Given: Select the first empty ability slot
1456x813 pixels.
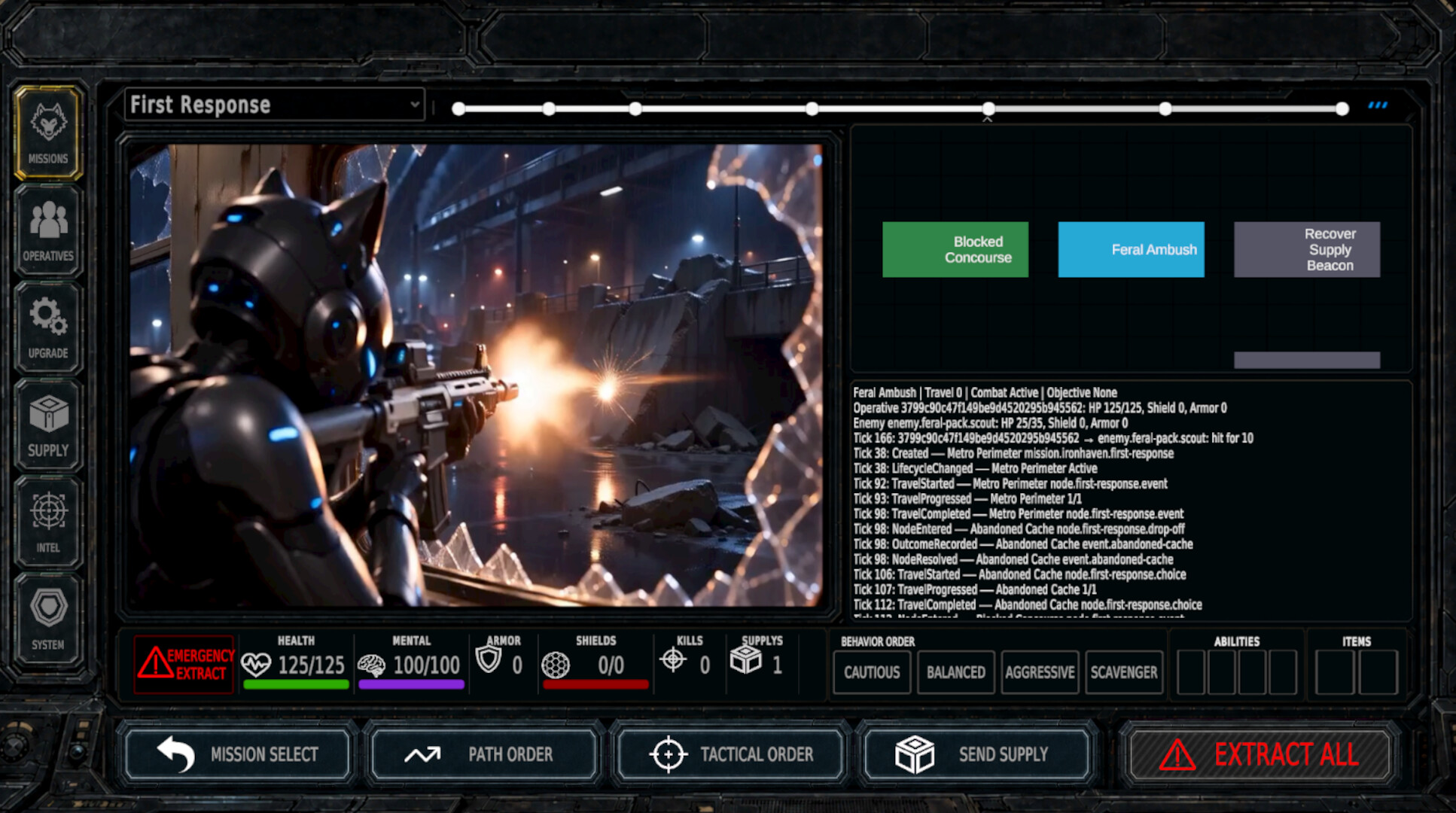Looking at the screenshot, I should [x=1191, y=672].
